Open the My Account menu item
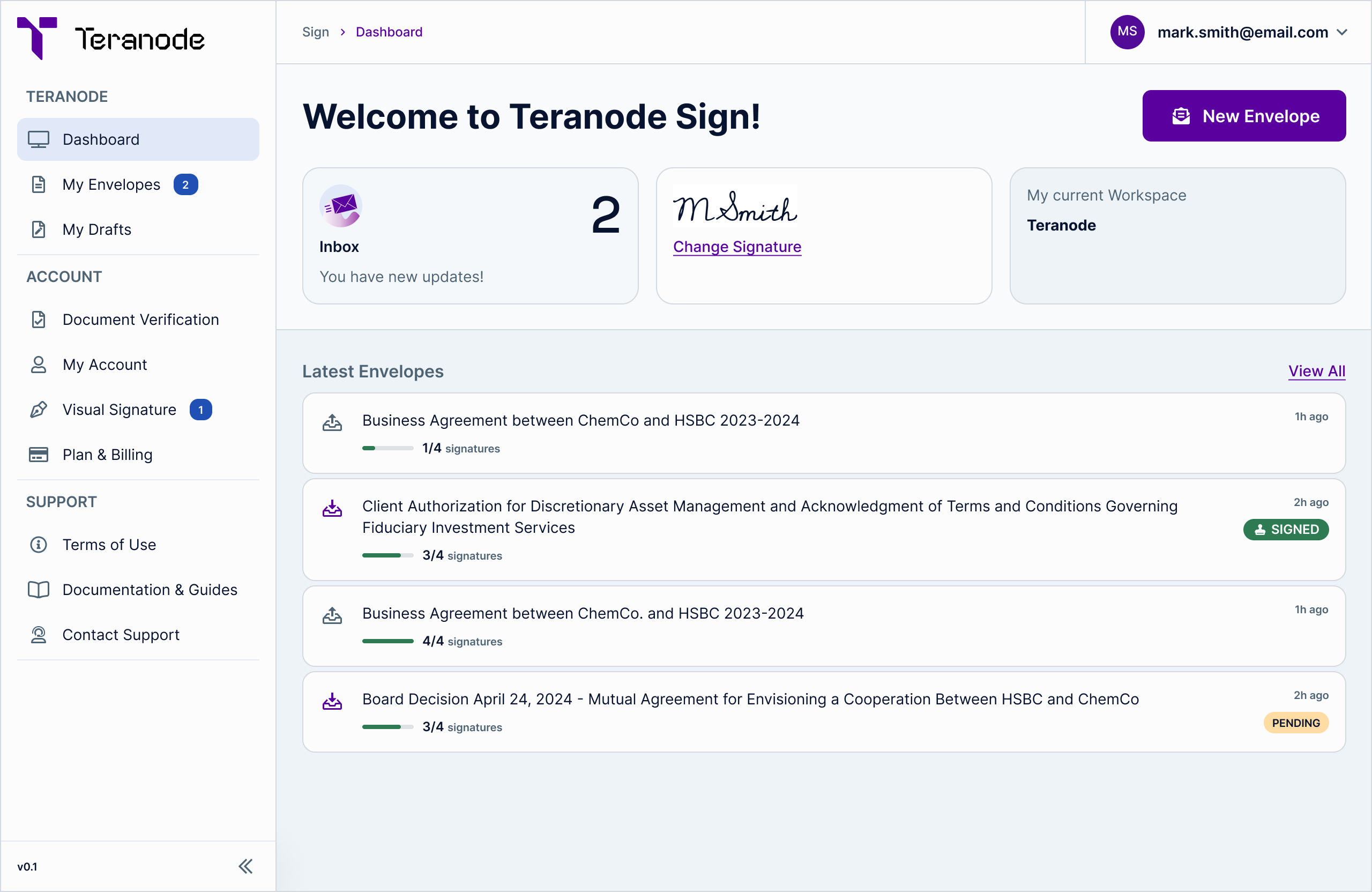 (x=105, y=365)
